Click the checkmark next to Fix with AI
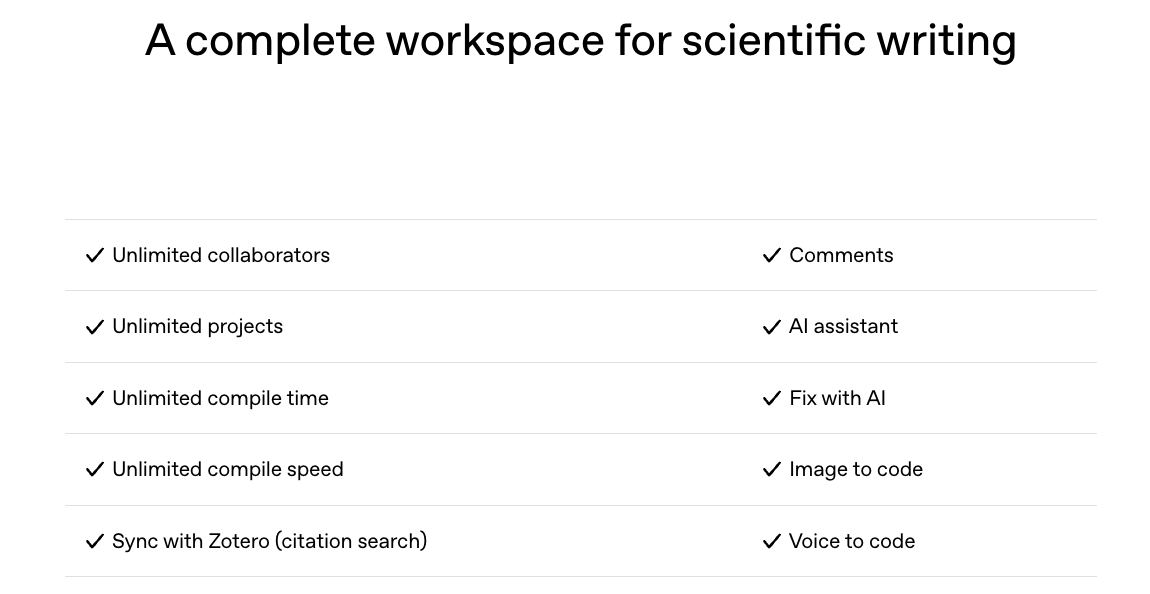 coord(771,399)
